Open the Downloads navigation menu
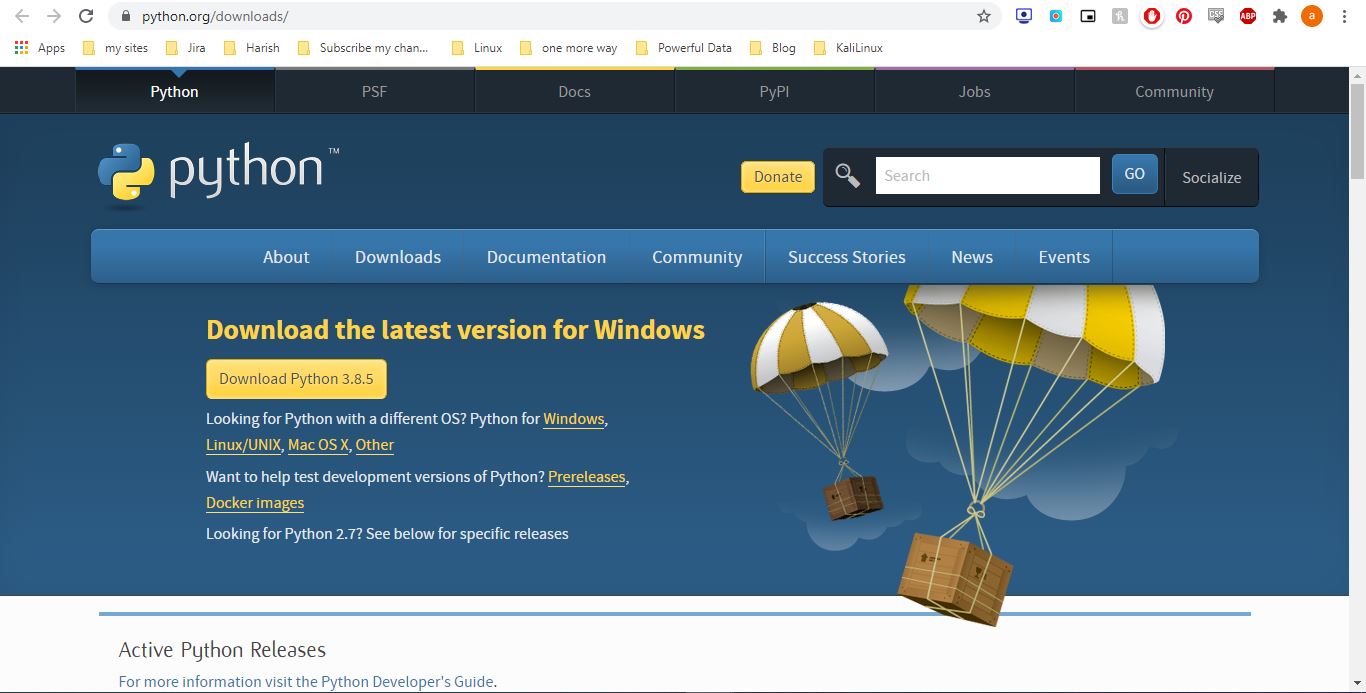The image size is (1366, 693). (x=398, y=257)
